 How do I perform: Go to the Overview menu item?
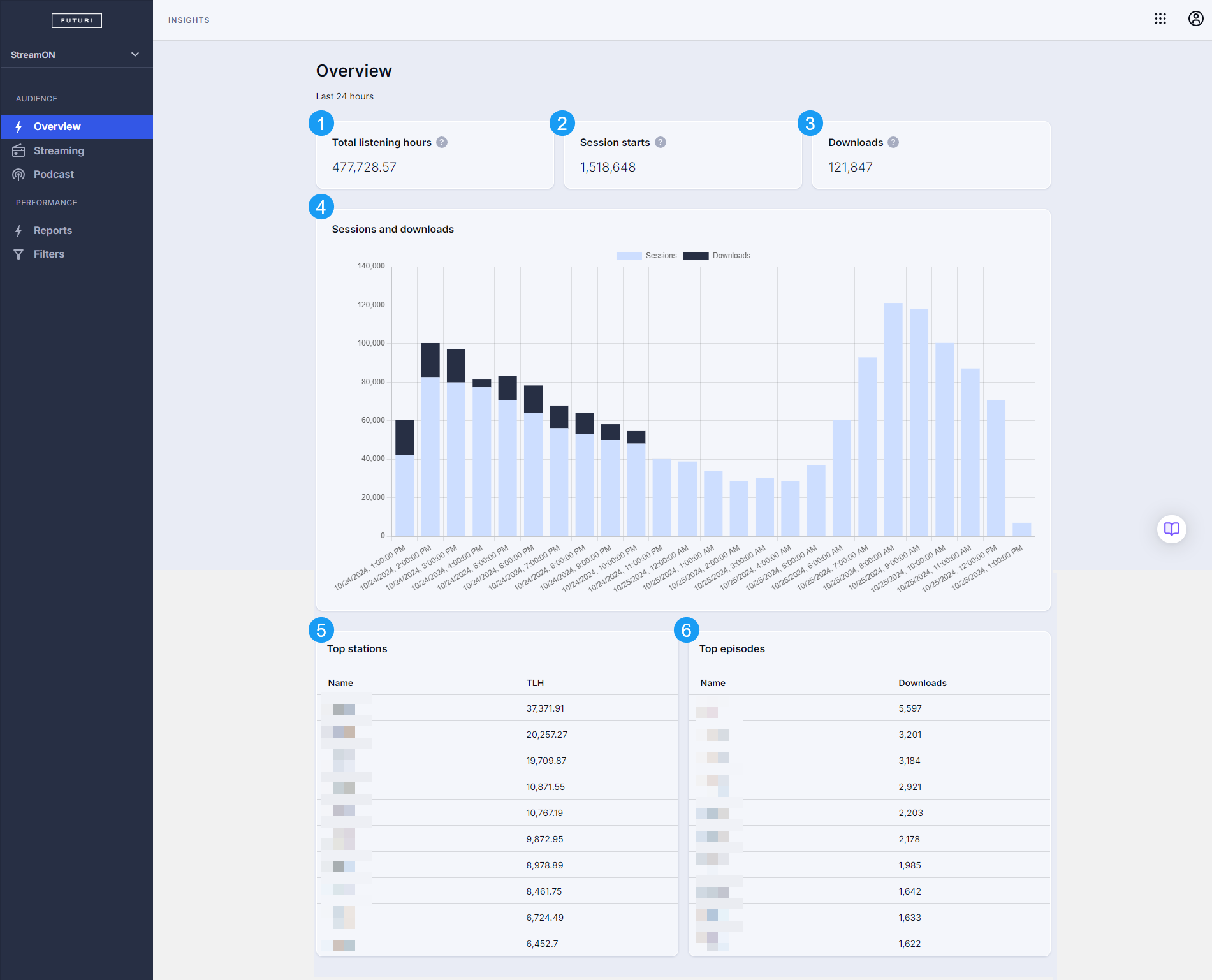point(57,127)
